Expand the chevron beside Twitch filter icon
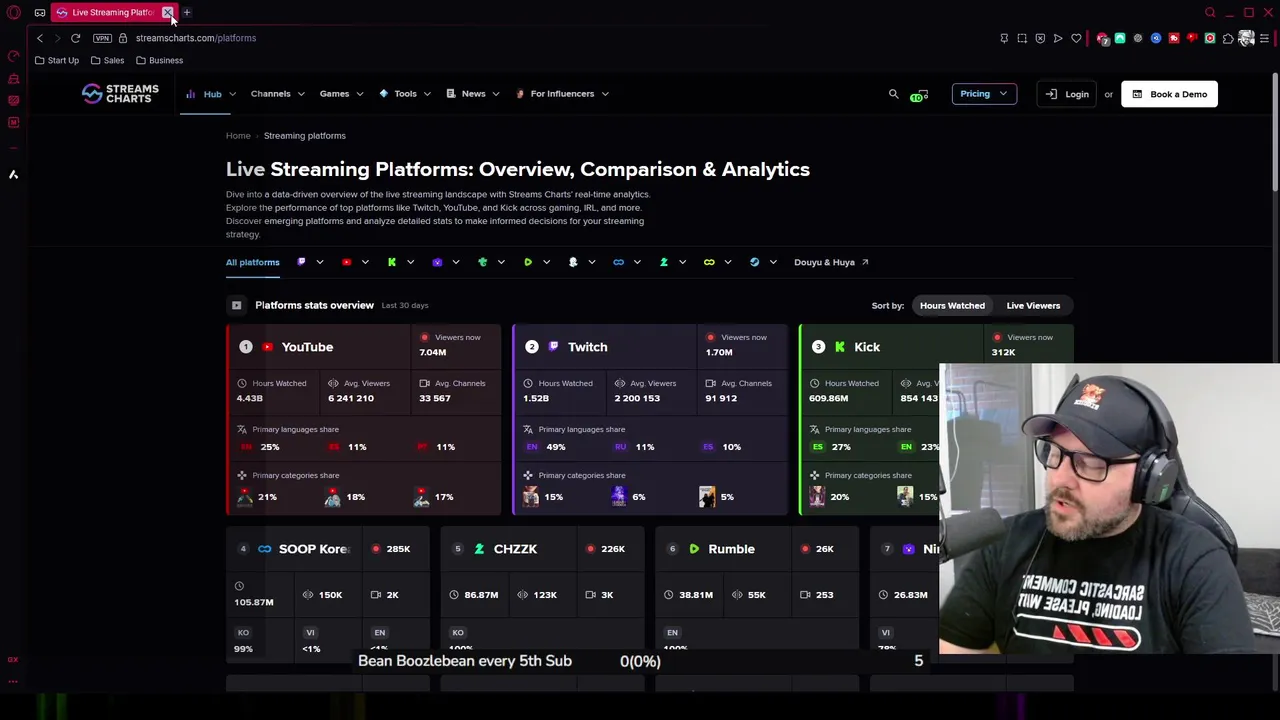Image resolution: width=1280 pixels, height=720 pixels. click(320, 262)
